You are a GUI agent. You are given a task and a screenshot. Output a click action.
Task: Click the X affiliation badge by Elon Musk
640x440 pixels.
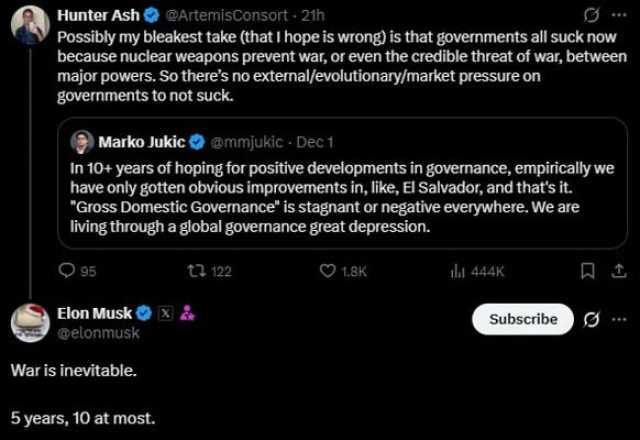(x=167, y=313)
